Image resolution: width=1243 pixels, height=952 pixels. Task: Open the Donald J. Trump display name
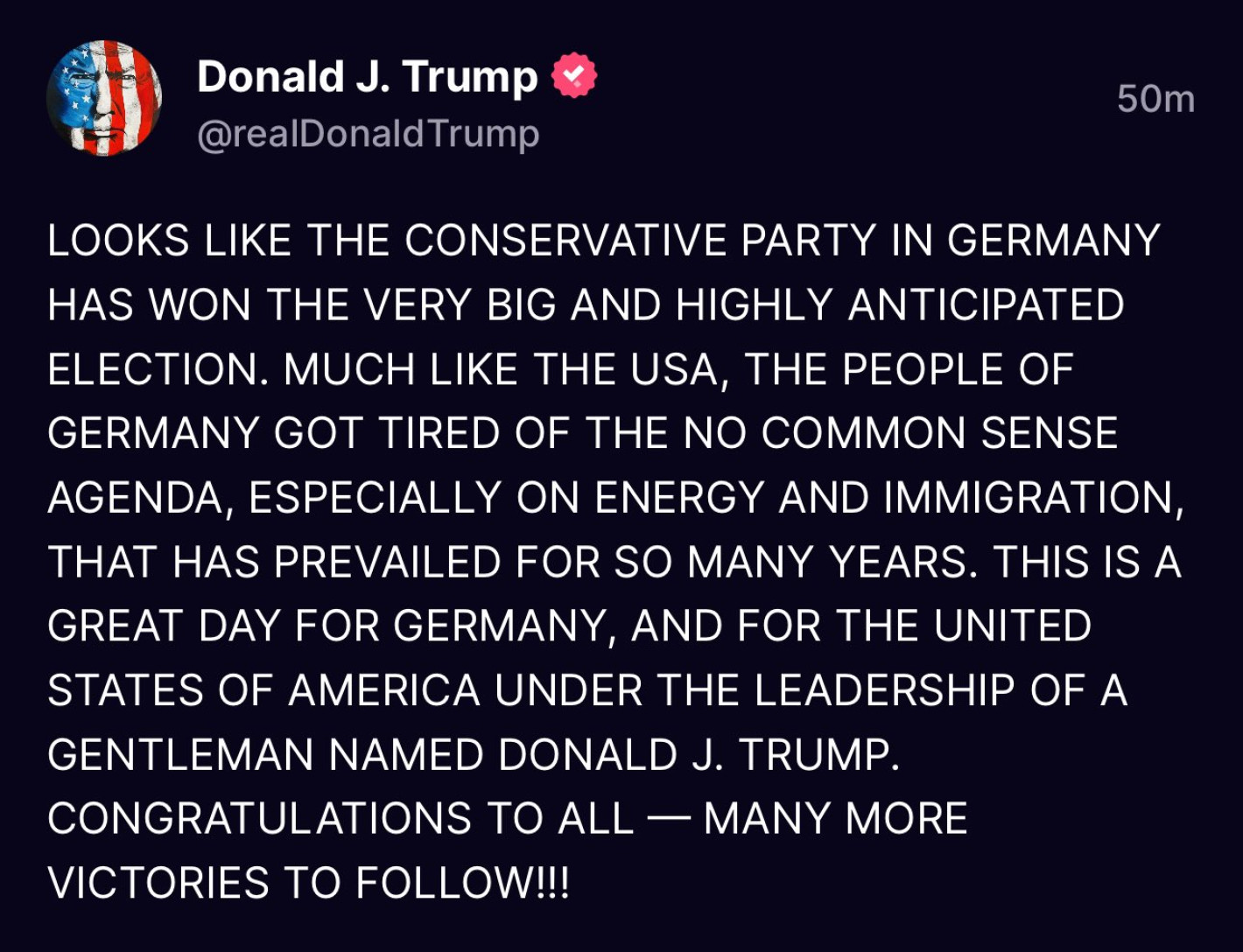pyautogui.click(x=367, y=77)
